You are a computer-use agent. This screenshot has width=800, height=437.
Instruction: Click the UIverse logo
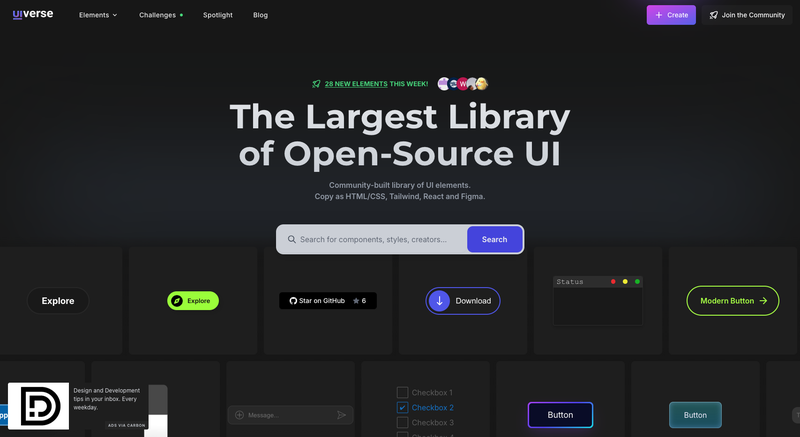(x=33, y=14)
